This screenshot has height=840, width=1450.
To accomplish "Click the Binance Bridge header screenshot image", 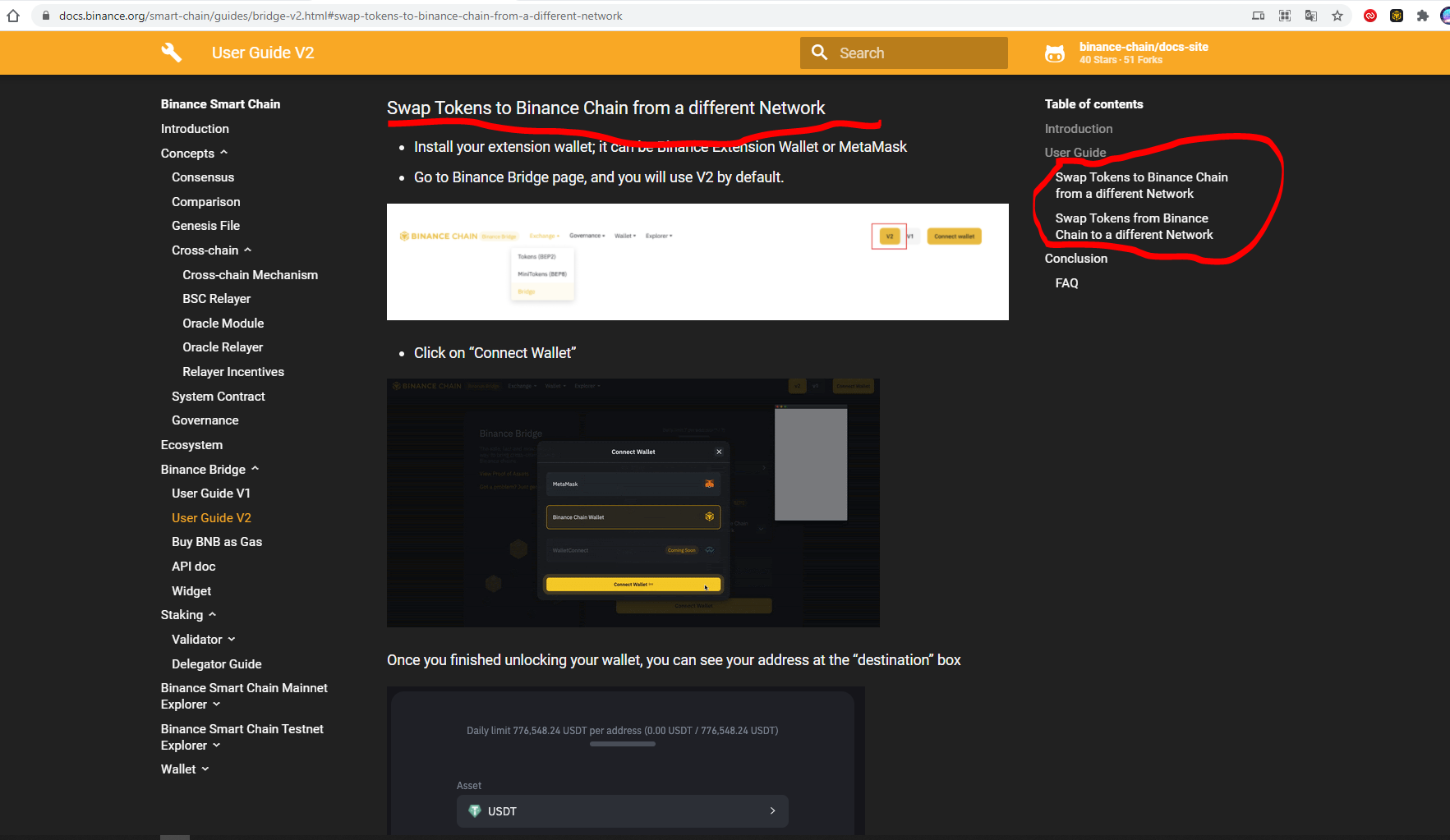I will [x=697, y=262].
